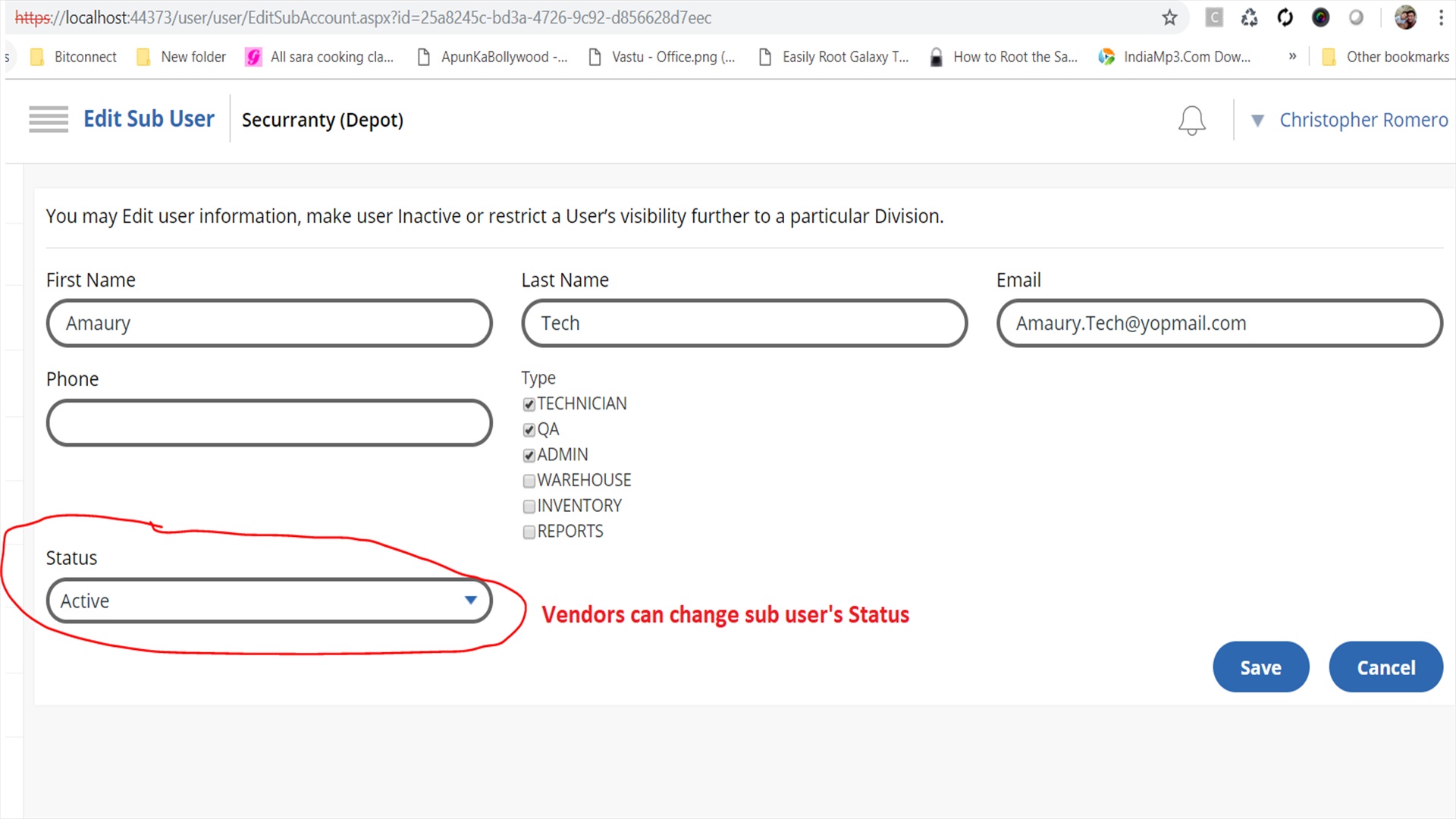Toggle the INVENTORY checkbox
1456x819 pixels.
pos(529,507)
